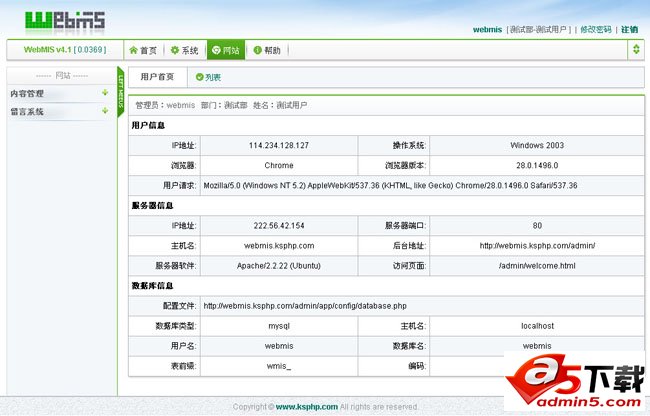Click /admin/welcome.html page value

point(537,266)
